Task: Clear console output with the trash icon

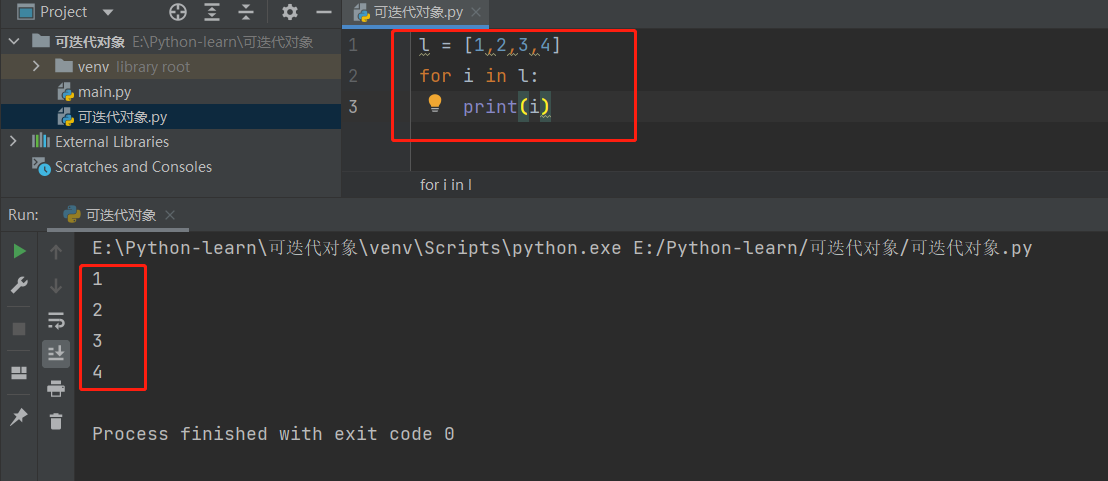Action: (x=56, y=421)
